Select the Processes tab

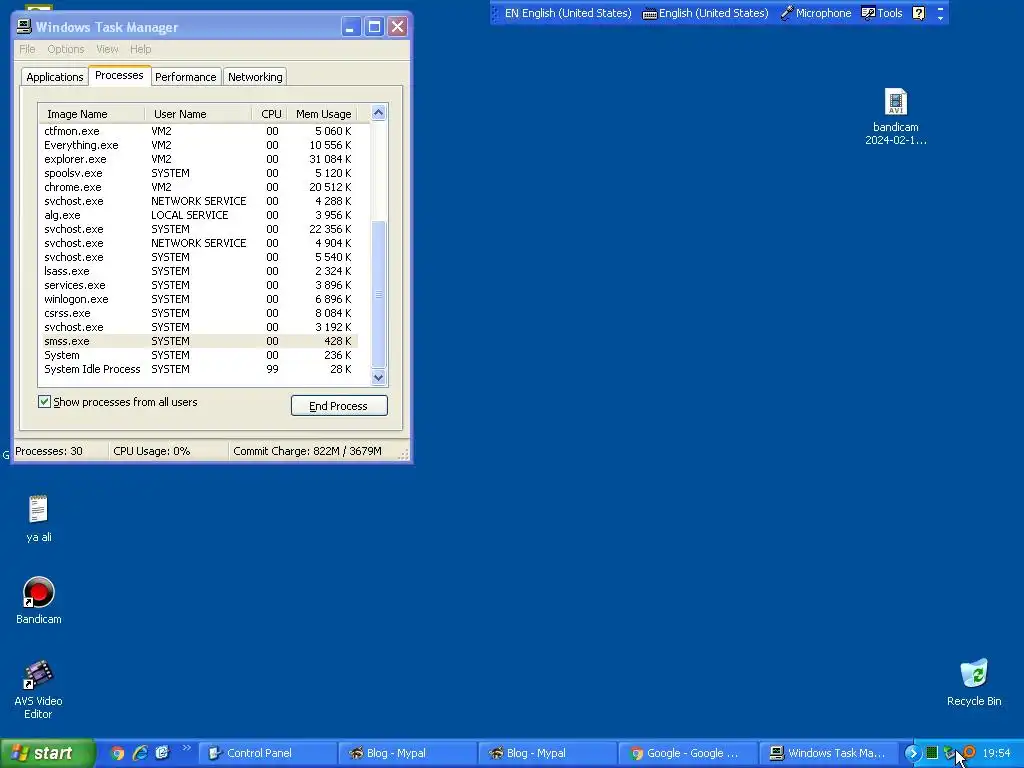[119, 75]
